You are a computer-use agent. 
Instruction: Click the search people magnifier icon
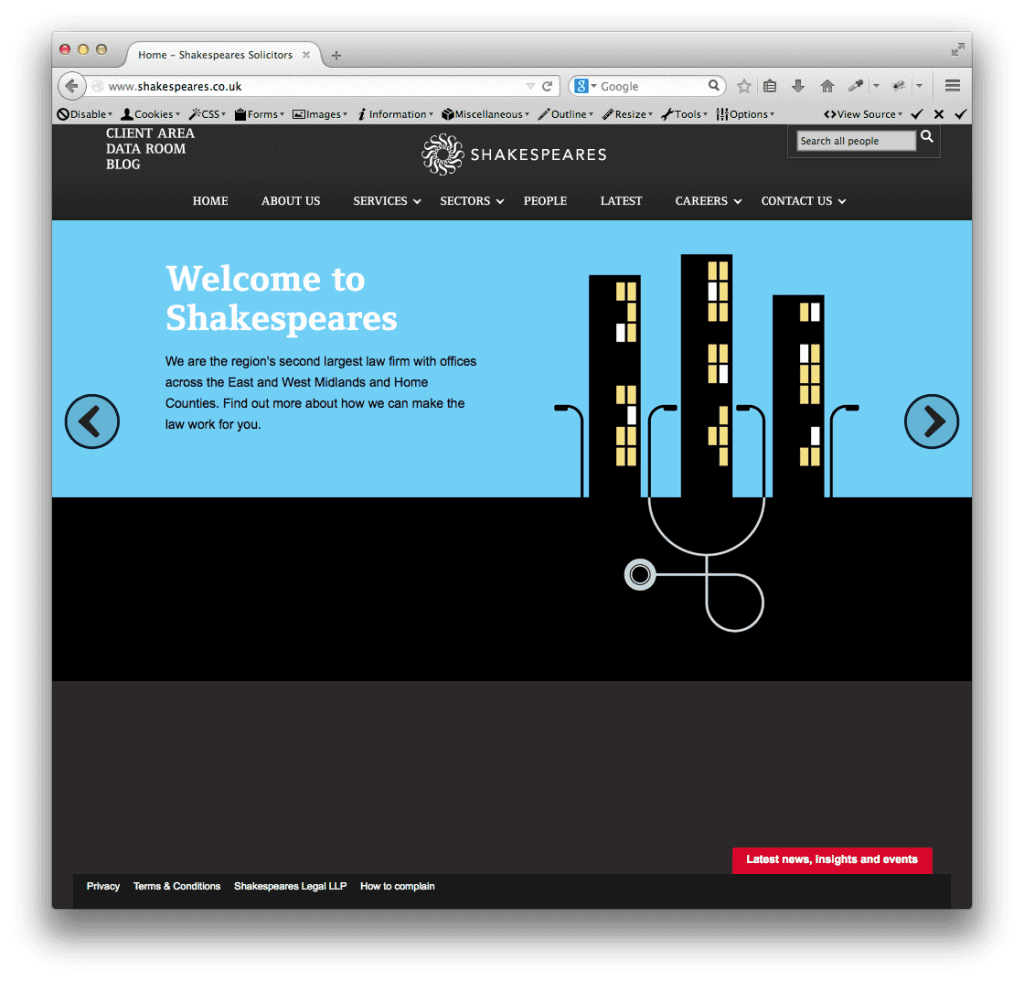(x=927, y=138)
